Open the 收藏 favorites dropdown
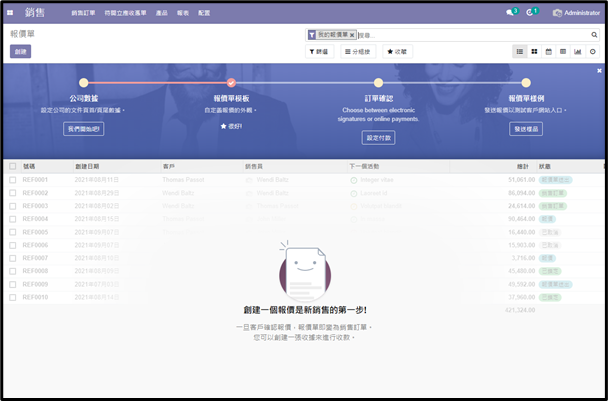The width and height of the screenshot is (608, 401). [397, 52]
